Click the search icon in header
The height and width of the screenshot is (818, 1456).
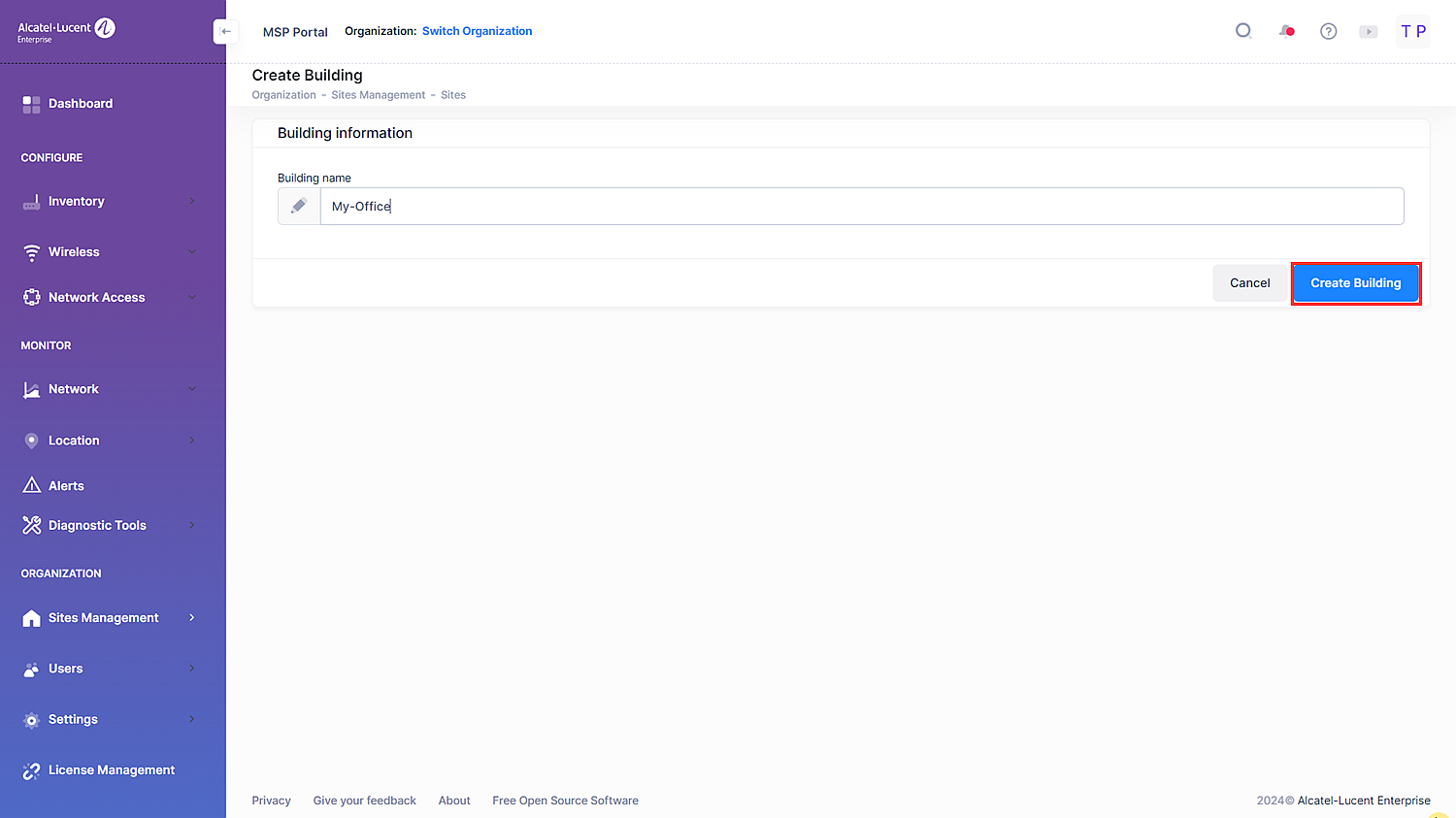click(1242, 31)
